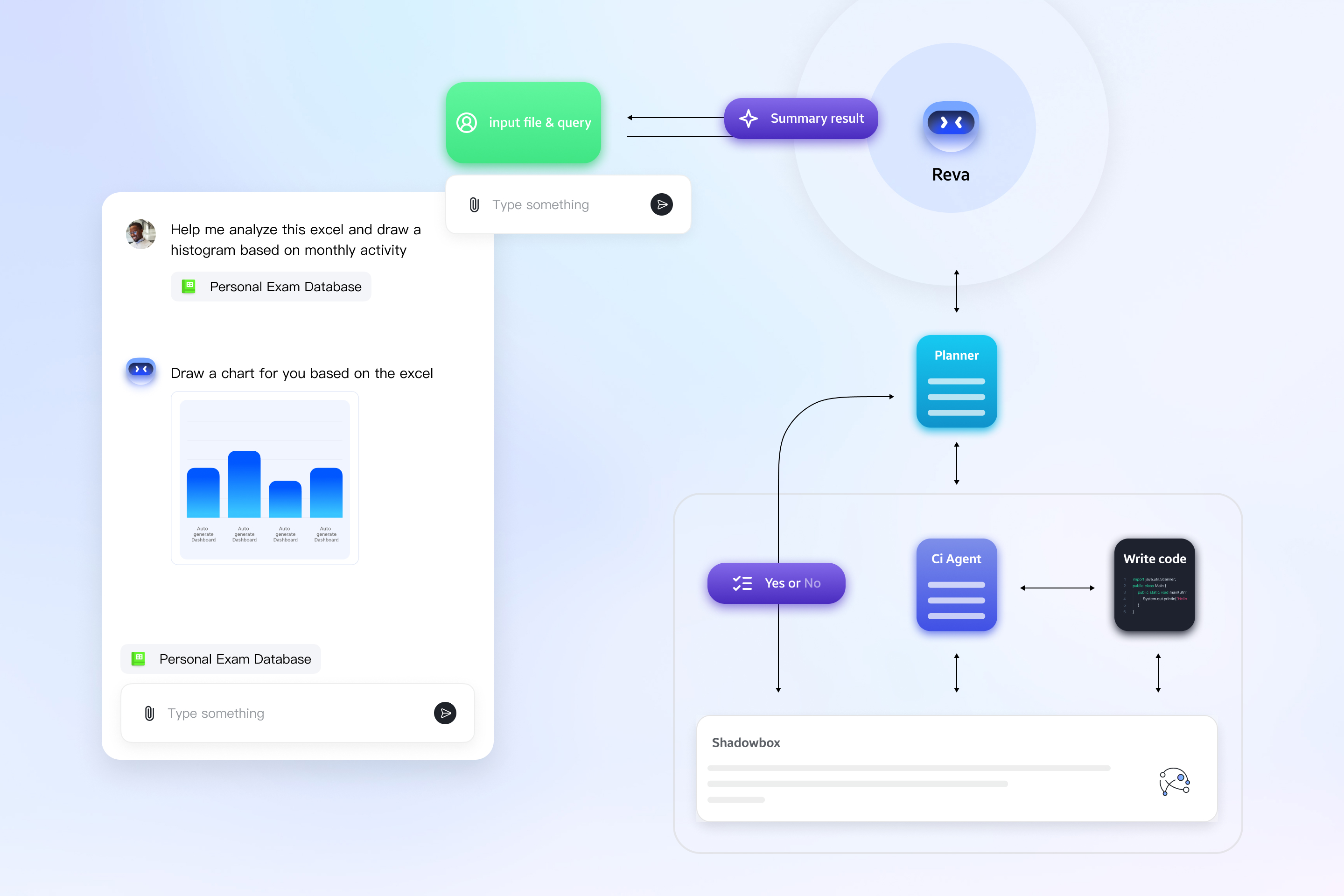
Task: Click the attachment paperclip icon in chat
Action: (x=150, y=712)
